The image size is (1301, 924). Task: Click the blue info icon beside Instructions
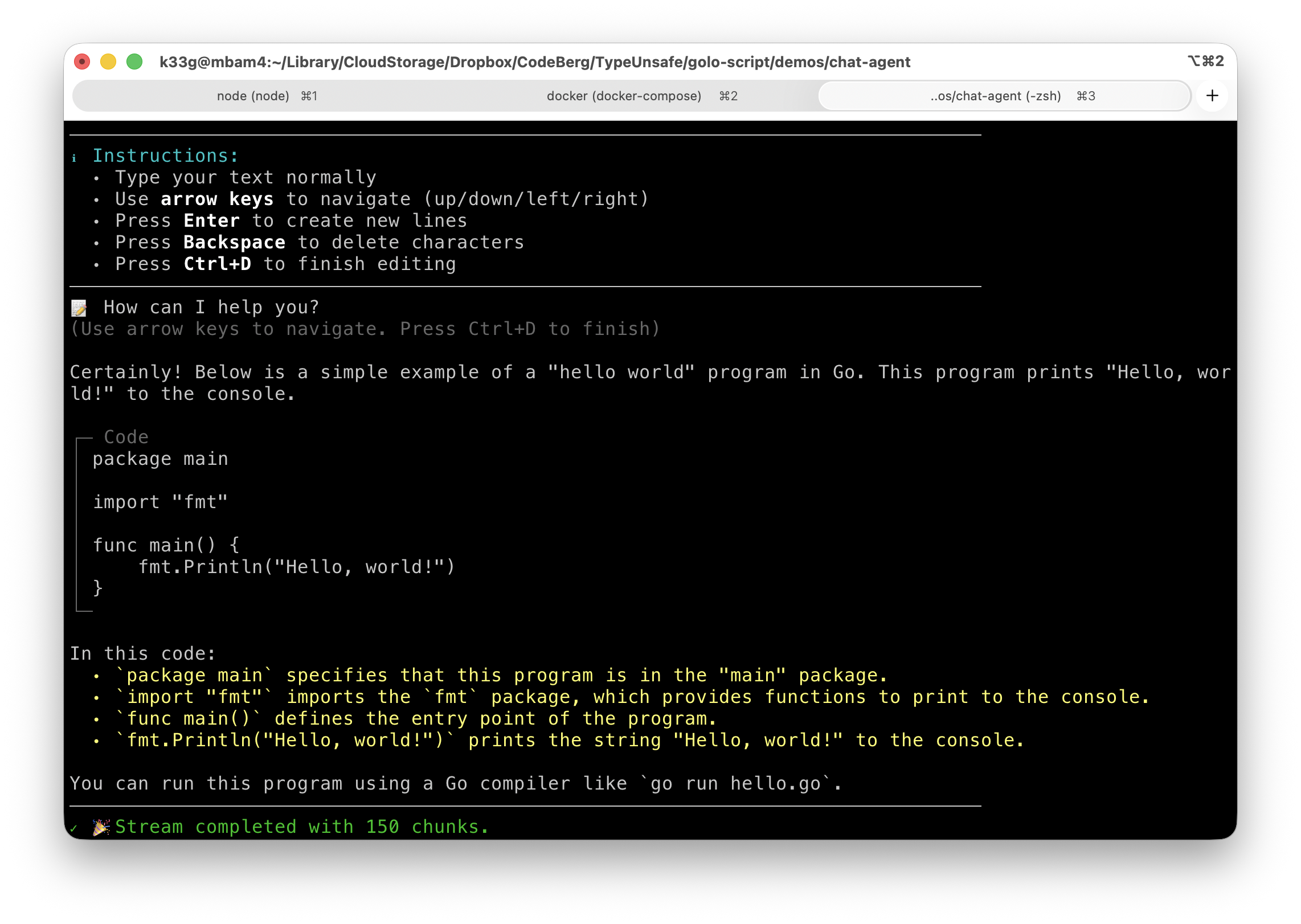(x=74, y=157)
